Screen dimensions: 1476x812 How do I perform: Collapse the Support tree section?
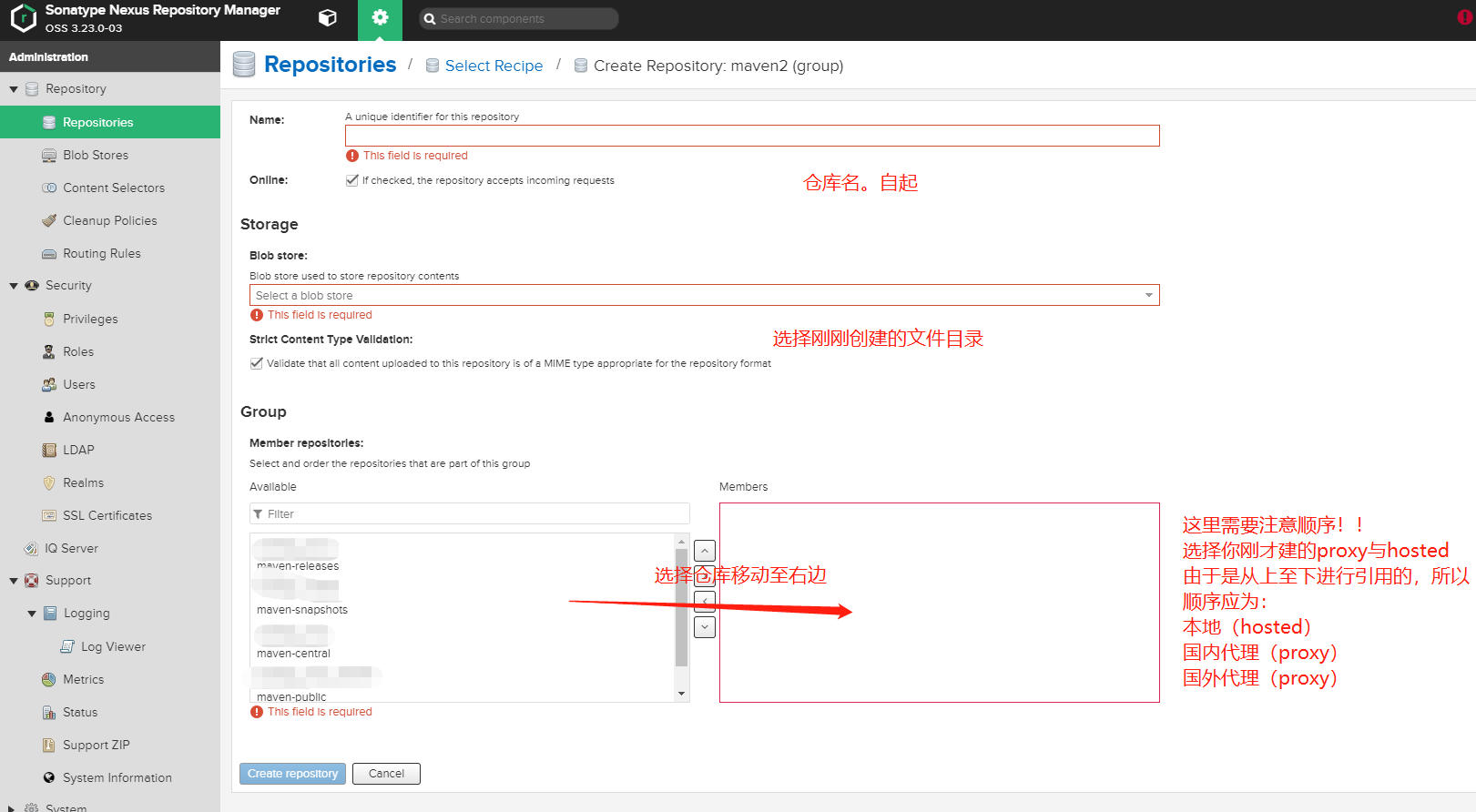pos(14,581)
